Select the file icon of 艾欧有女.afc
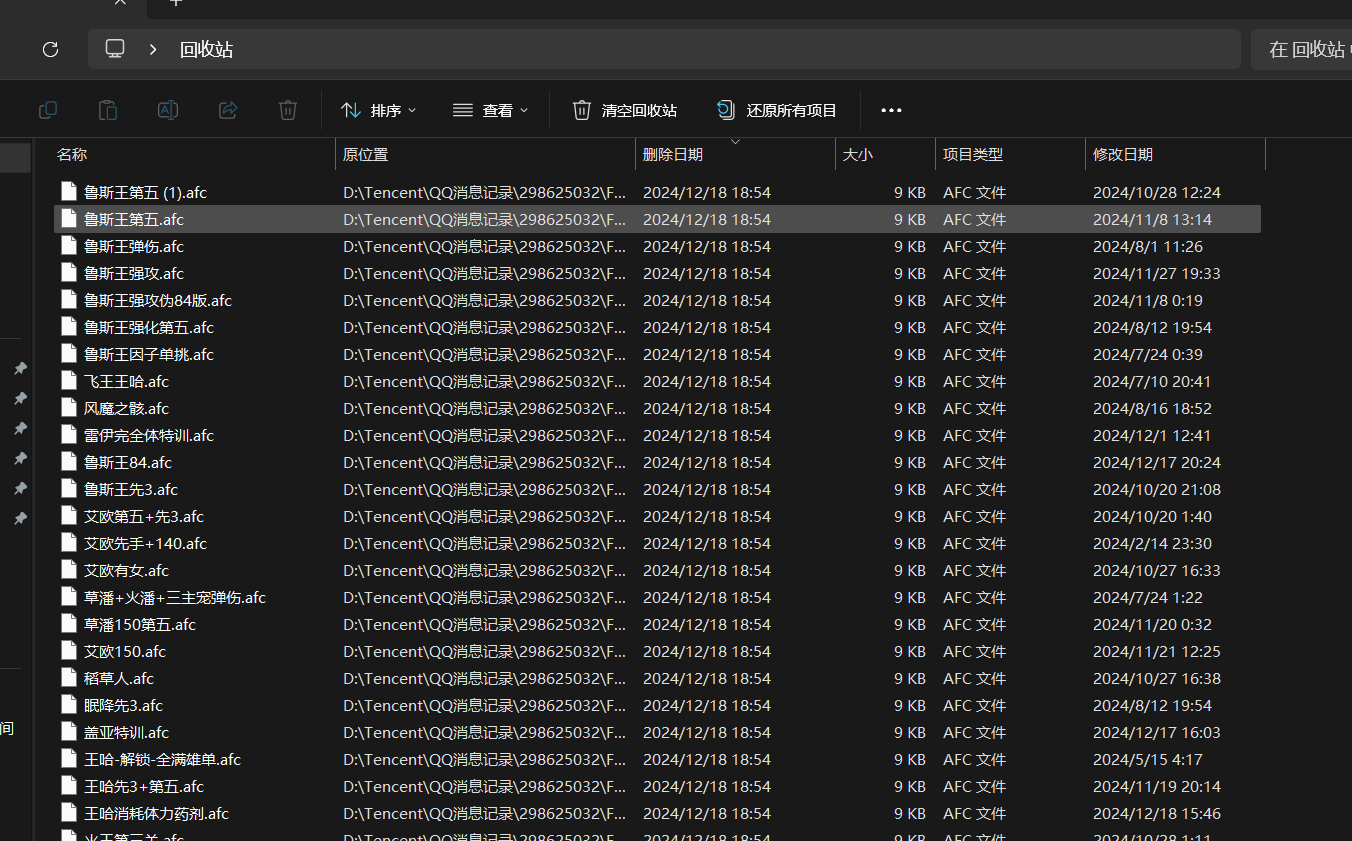Viewport: 1352px width, 841px height. pos(69,569)
